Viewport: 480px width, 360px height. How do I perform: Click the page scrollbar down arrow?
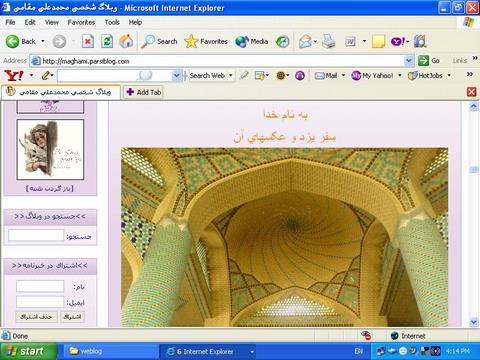(474, 322)
